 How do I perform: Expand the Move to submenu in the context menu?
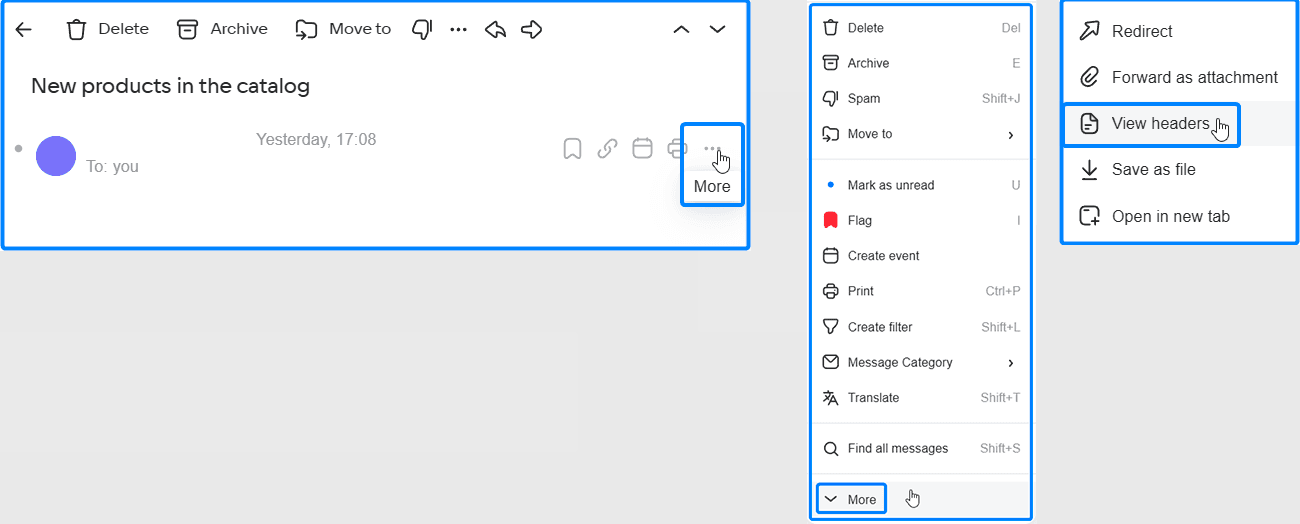(x=920, y=134)
